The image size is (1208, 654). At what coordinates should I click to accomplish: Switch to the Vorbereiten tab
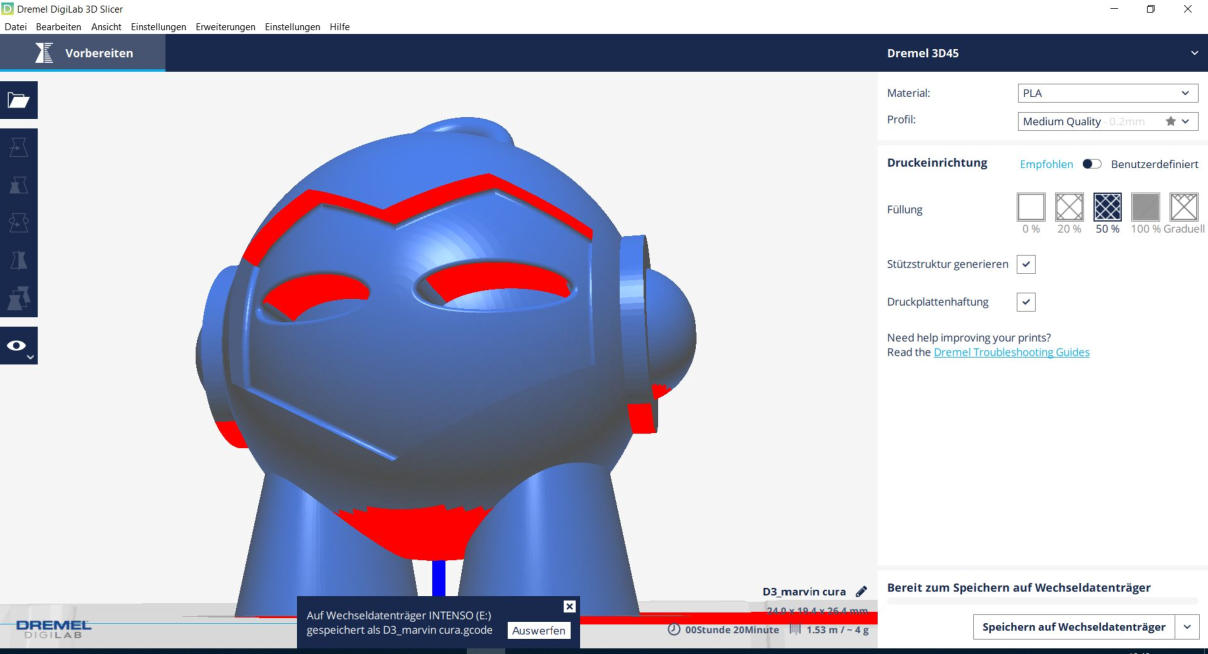pos(83,53)
